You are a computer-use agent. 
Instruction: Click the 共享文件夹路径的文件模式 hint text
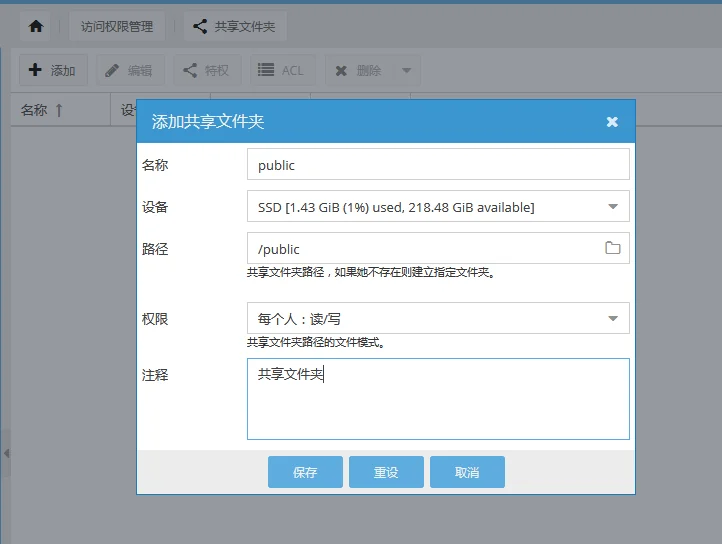pyautogui.click(x=315, y=342)
